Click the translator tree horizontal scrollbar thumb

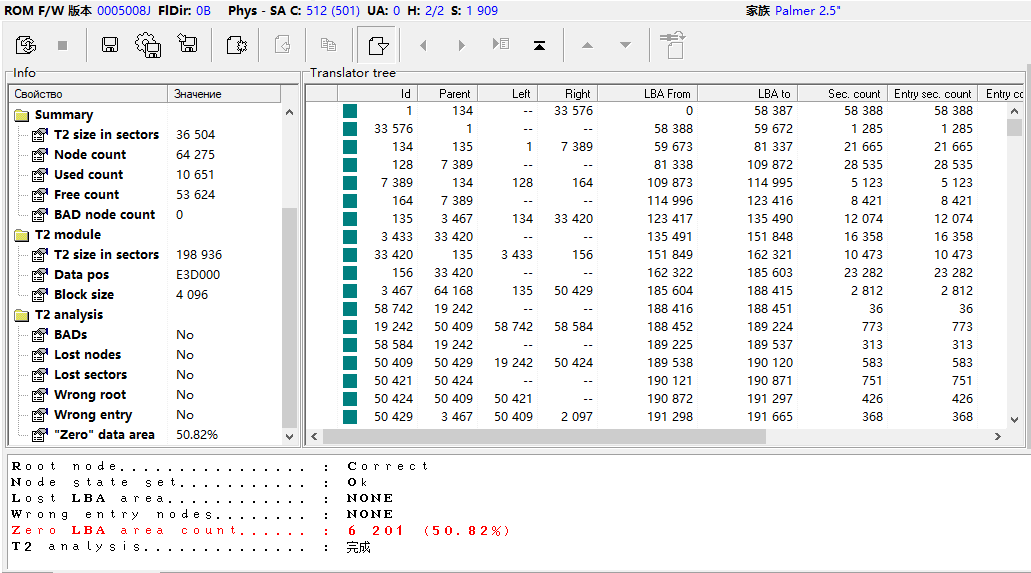point(544,436)
